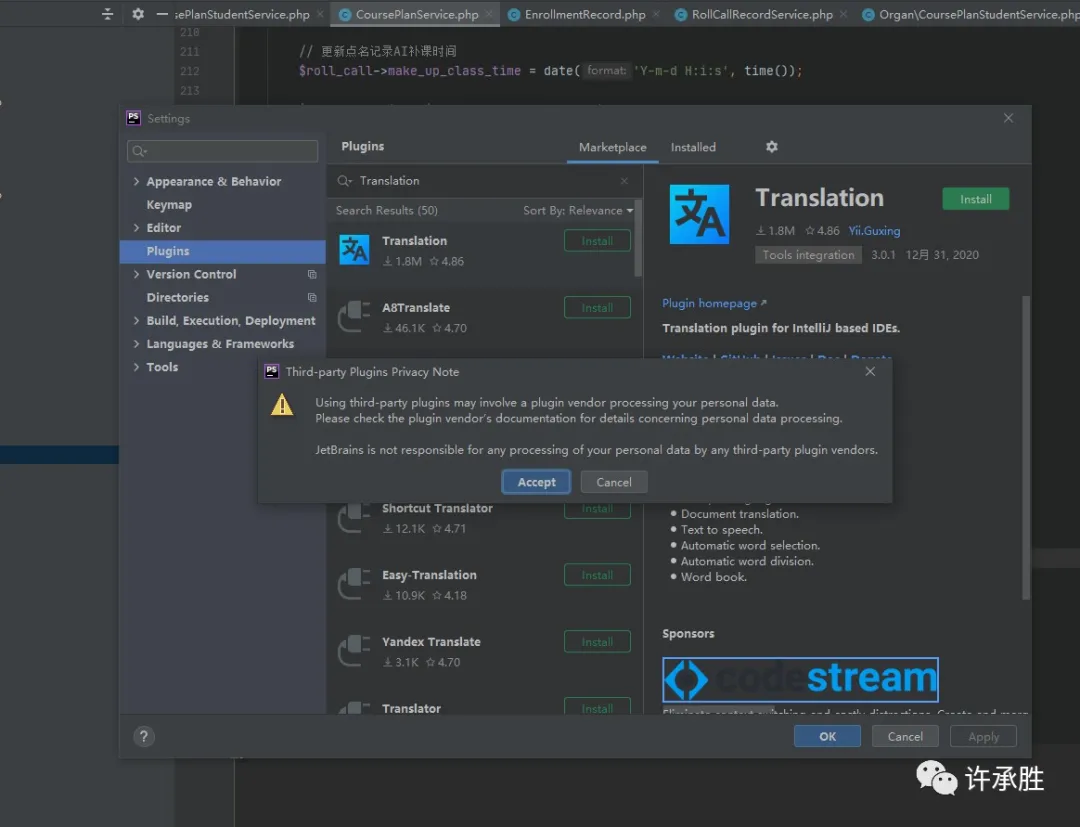This screenshot has width=1080, height=827.
Task: Click the Directories project-level copy icon
Action: [x=312, y=297]
